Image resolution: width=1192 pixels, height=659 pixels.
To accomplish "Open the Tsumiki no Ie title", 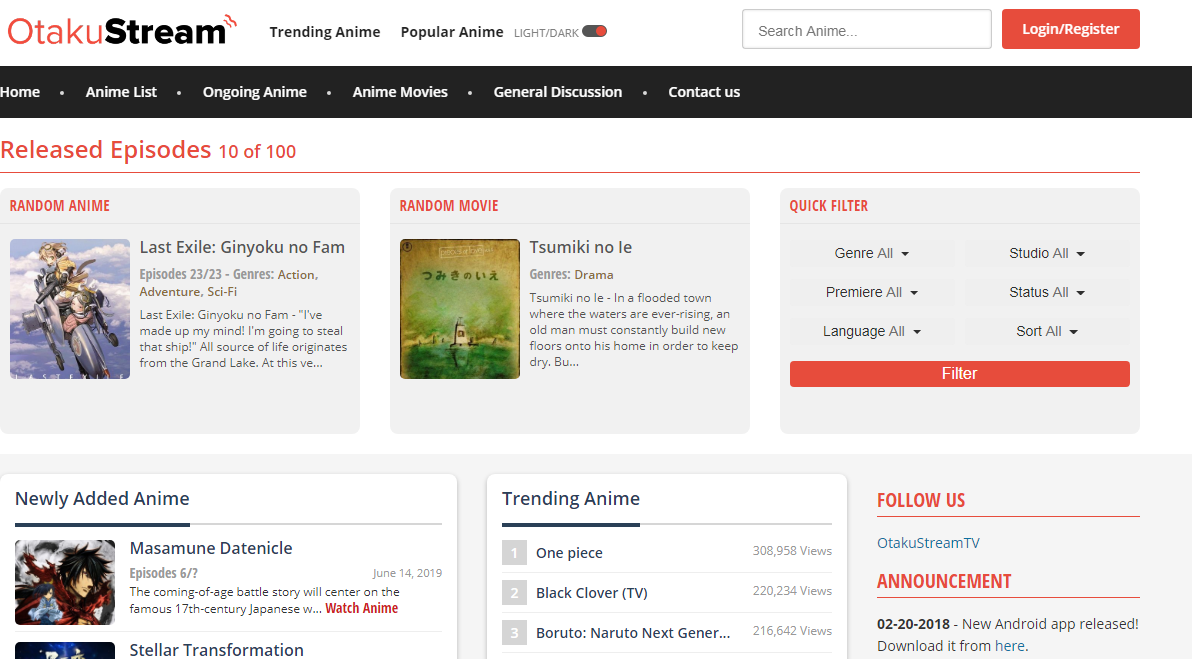I will pos(580,247).
